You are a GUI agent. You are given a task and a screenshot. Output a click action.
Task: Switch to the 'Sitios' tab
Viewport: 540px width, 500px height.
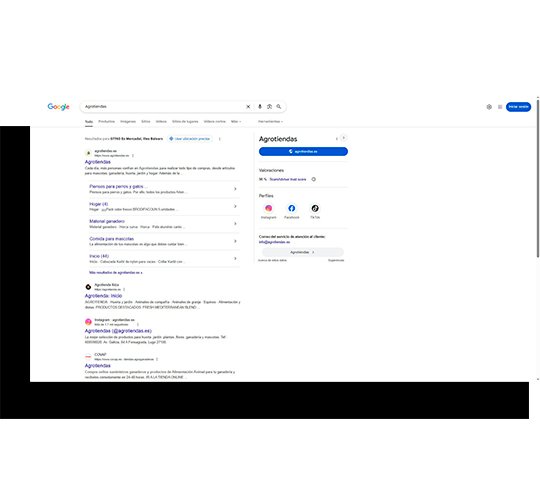click(x=146, y=122)
